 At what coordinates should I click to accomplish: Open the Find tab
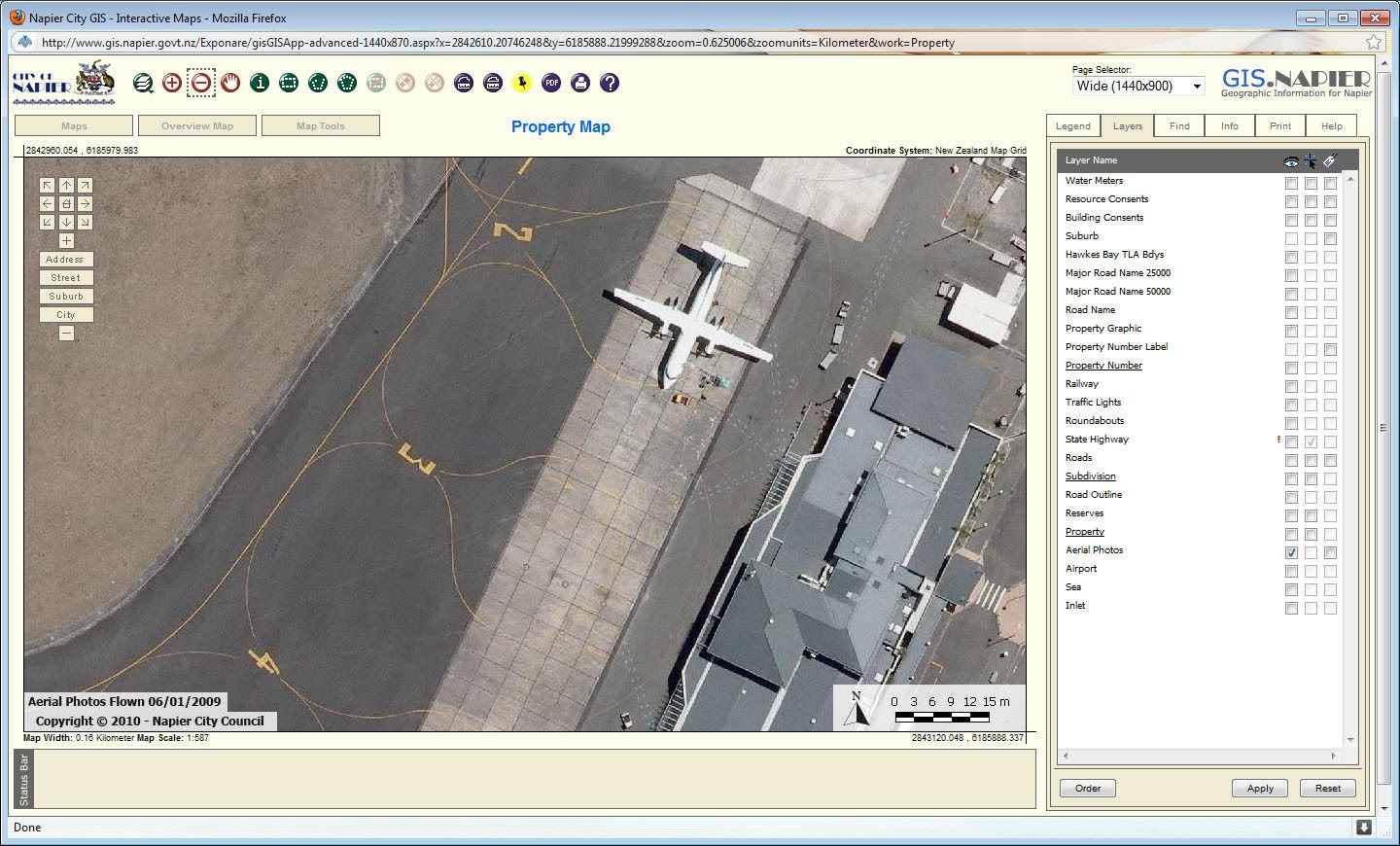[x=1179, y=126]
